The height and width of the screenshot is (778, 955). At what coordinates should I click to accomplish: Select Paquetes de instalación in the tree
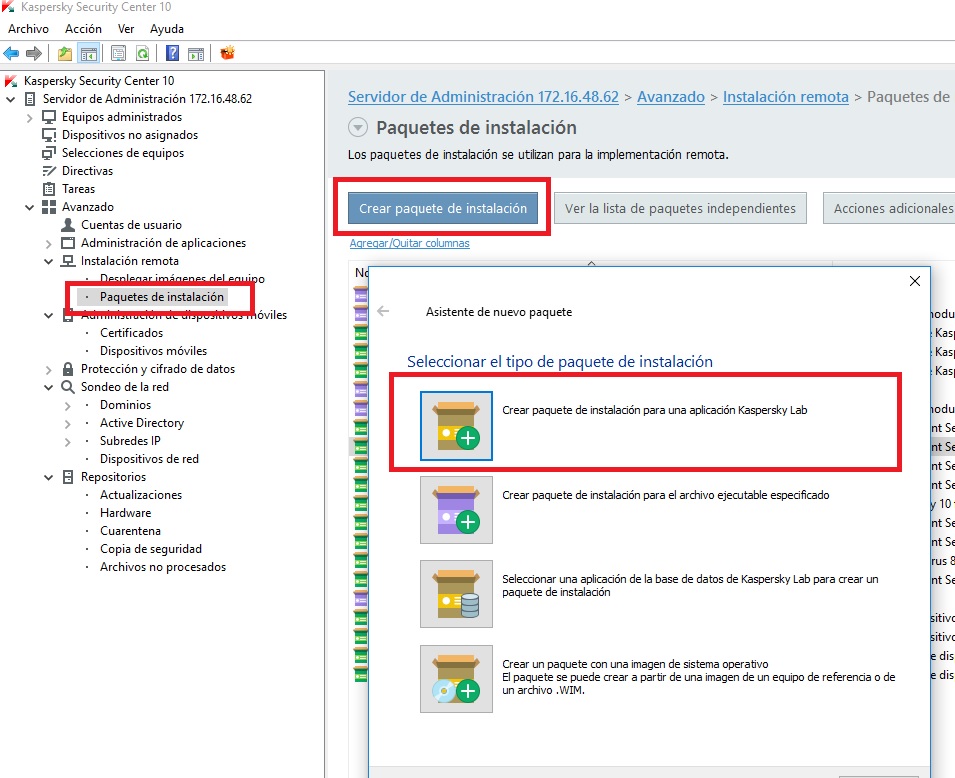(x=162, y=297)
